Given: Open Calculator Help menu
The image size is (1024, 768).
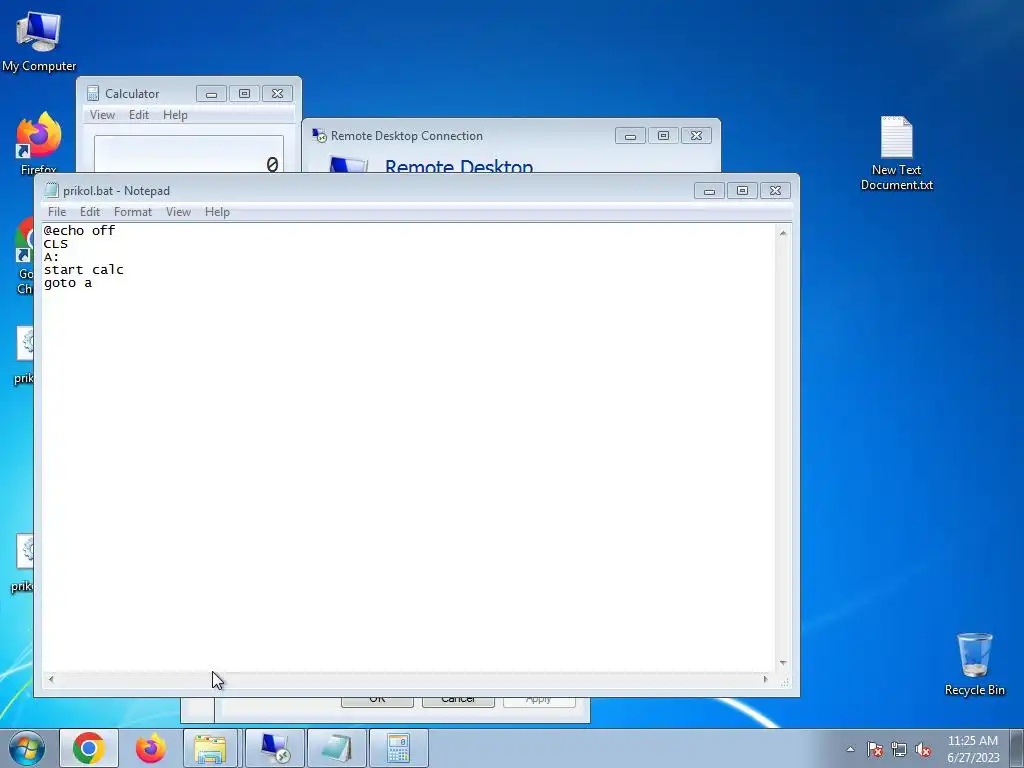Looking at the screenshot, I should click(175, 114).
